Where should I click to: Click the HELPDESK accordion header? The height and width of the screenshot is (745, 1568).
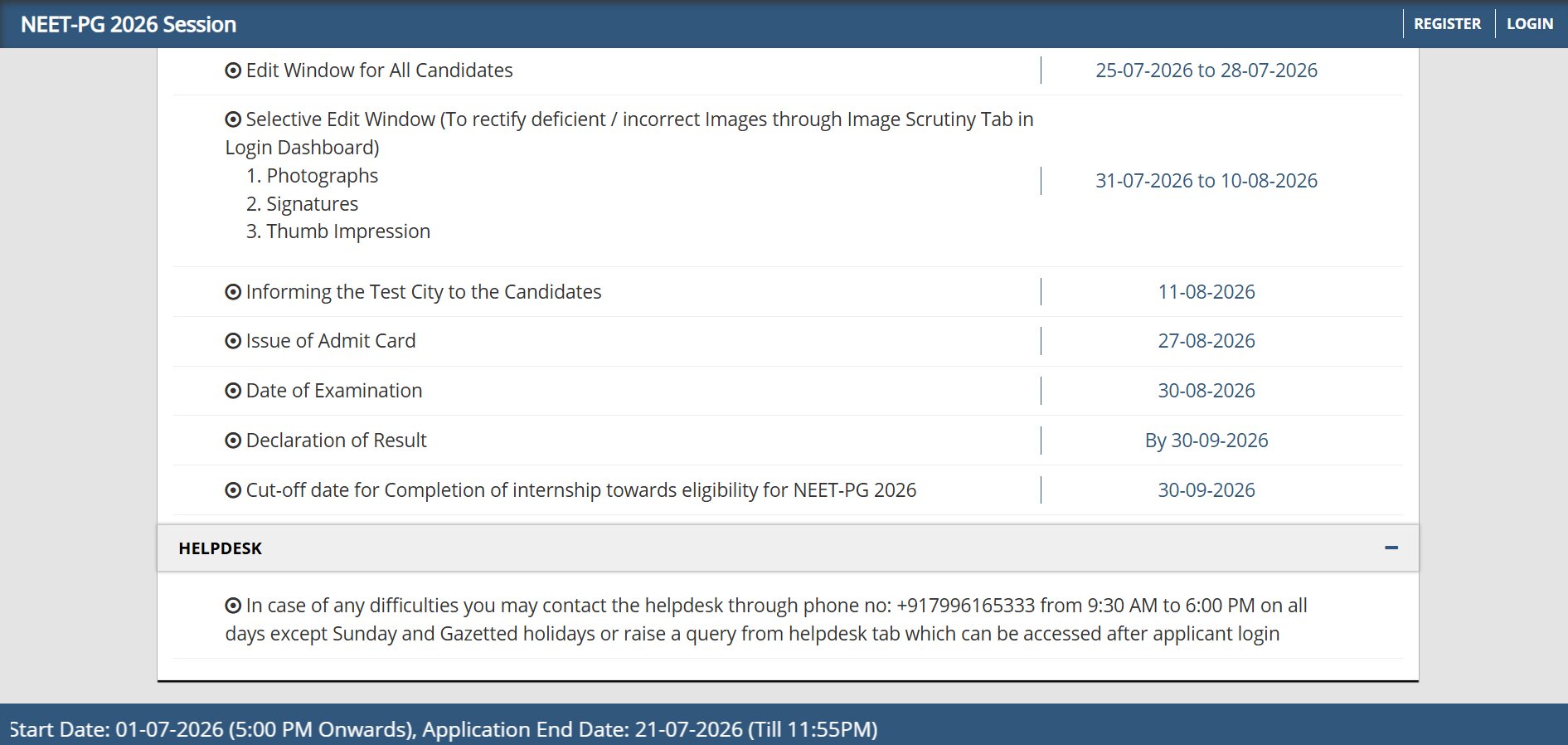(x=788, y=548)
